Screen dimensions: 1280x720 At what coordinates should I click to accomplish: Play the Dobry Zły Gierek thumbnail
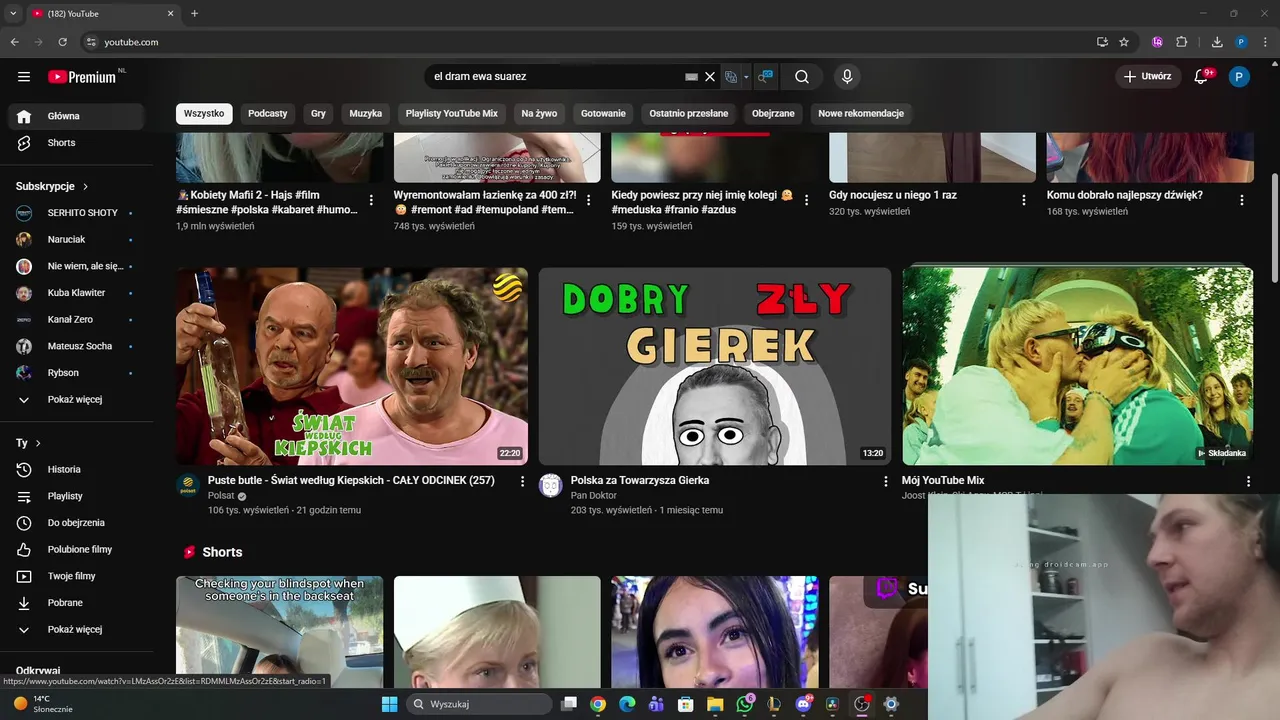pyautogui.click(x=715, y=366)
